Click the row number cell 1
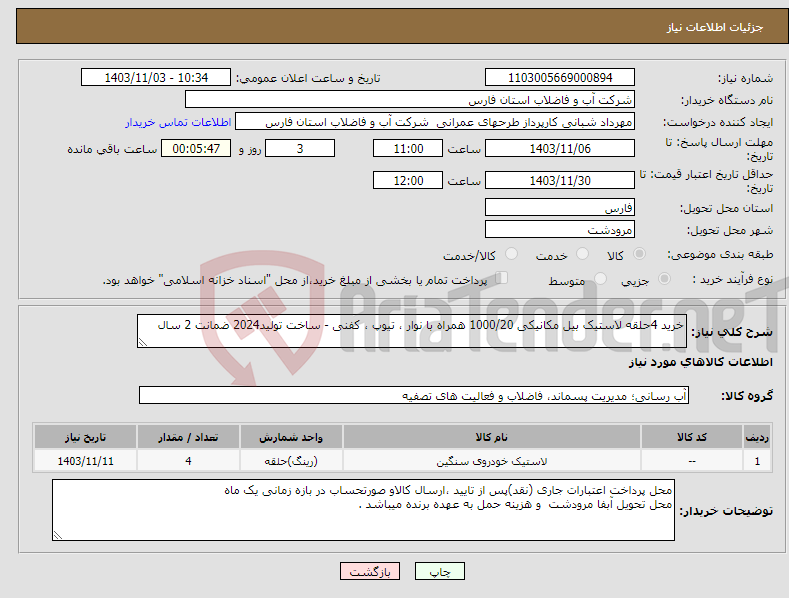 pos(757,461)
